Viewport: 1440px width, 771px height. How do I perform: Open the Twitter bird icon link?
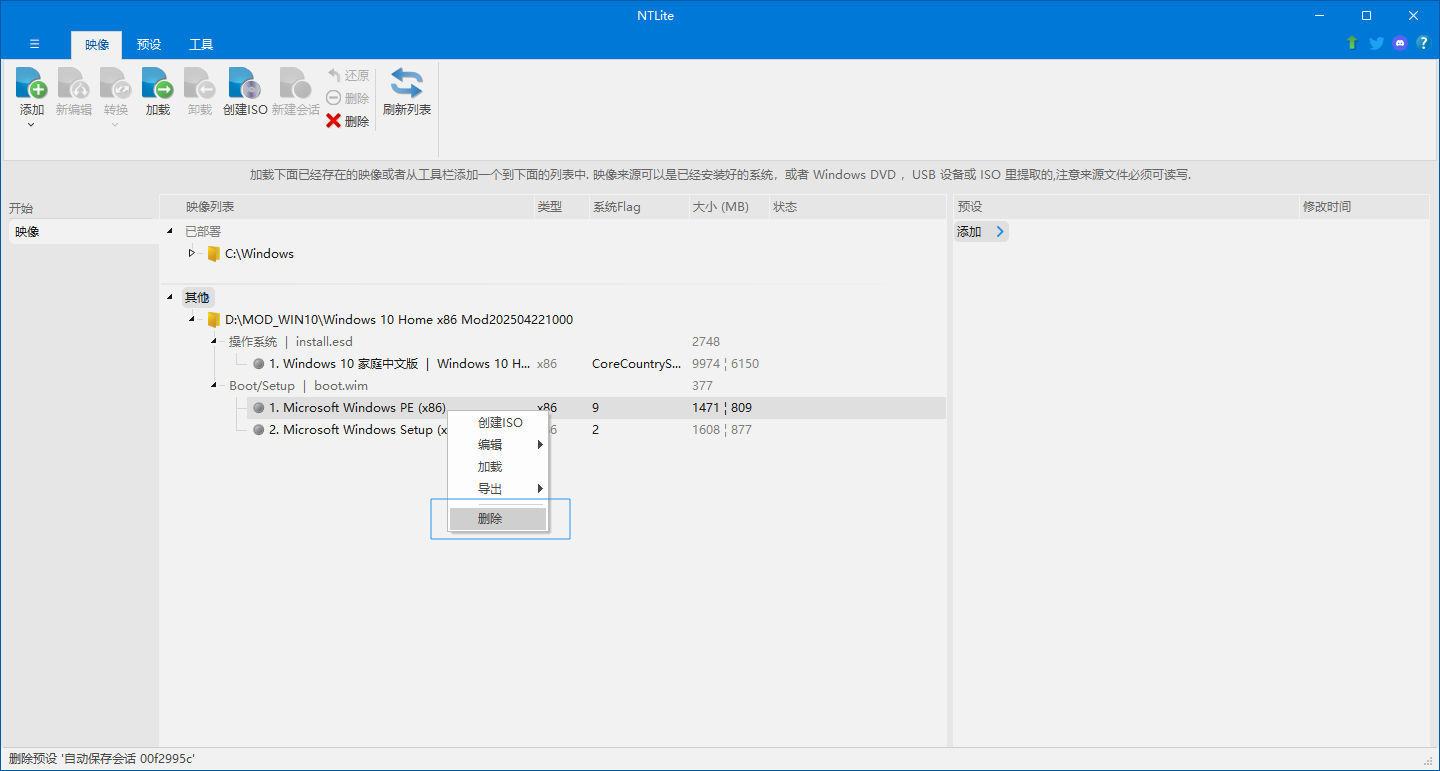[x=1376, y=43]
